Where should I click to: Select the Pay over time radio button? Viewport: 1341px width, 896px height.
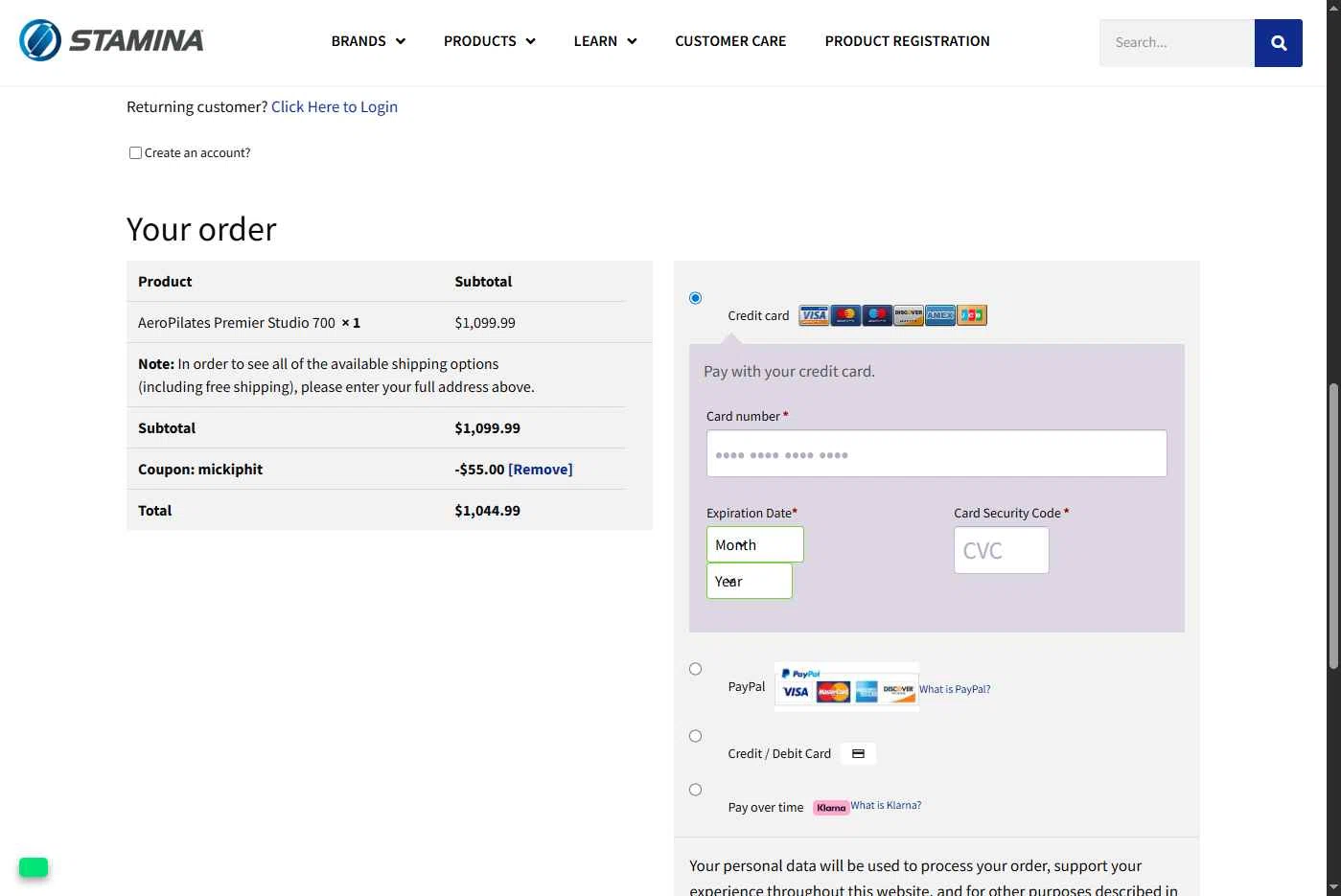click(x=696, y=790)
